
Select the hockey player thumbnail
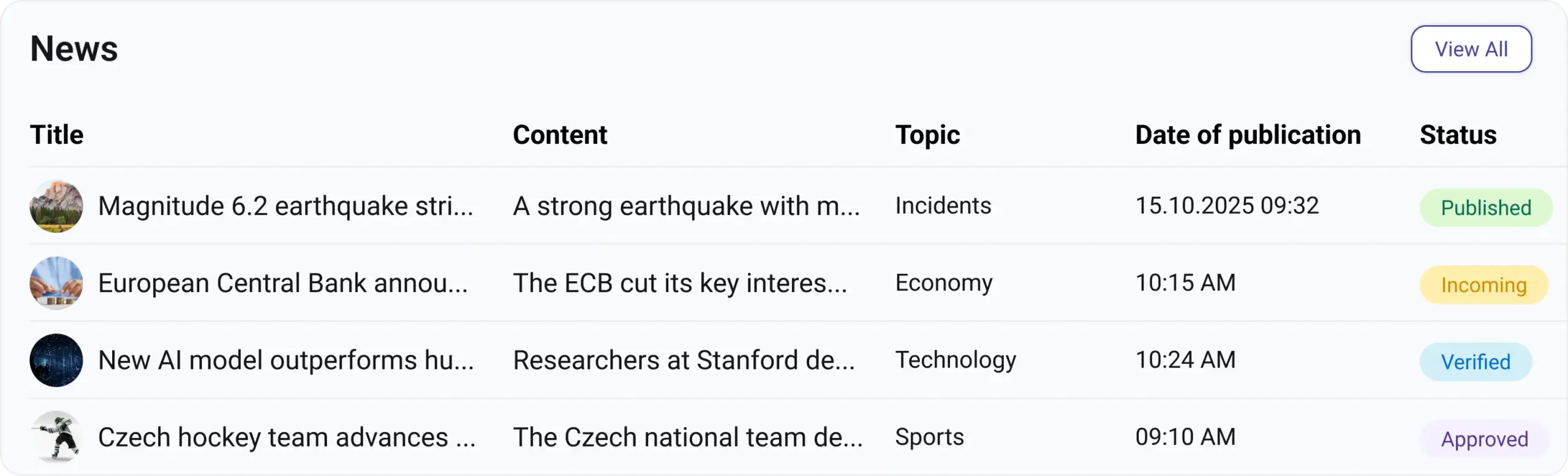pos(56,437)
